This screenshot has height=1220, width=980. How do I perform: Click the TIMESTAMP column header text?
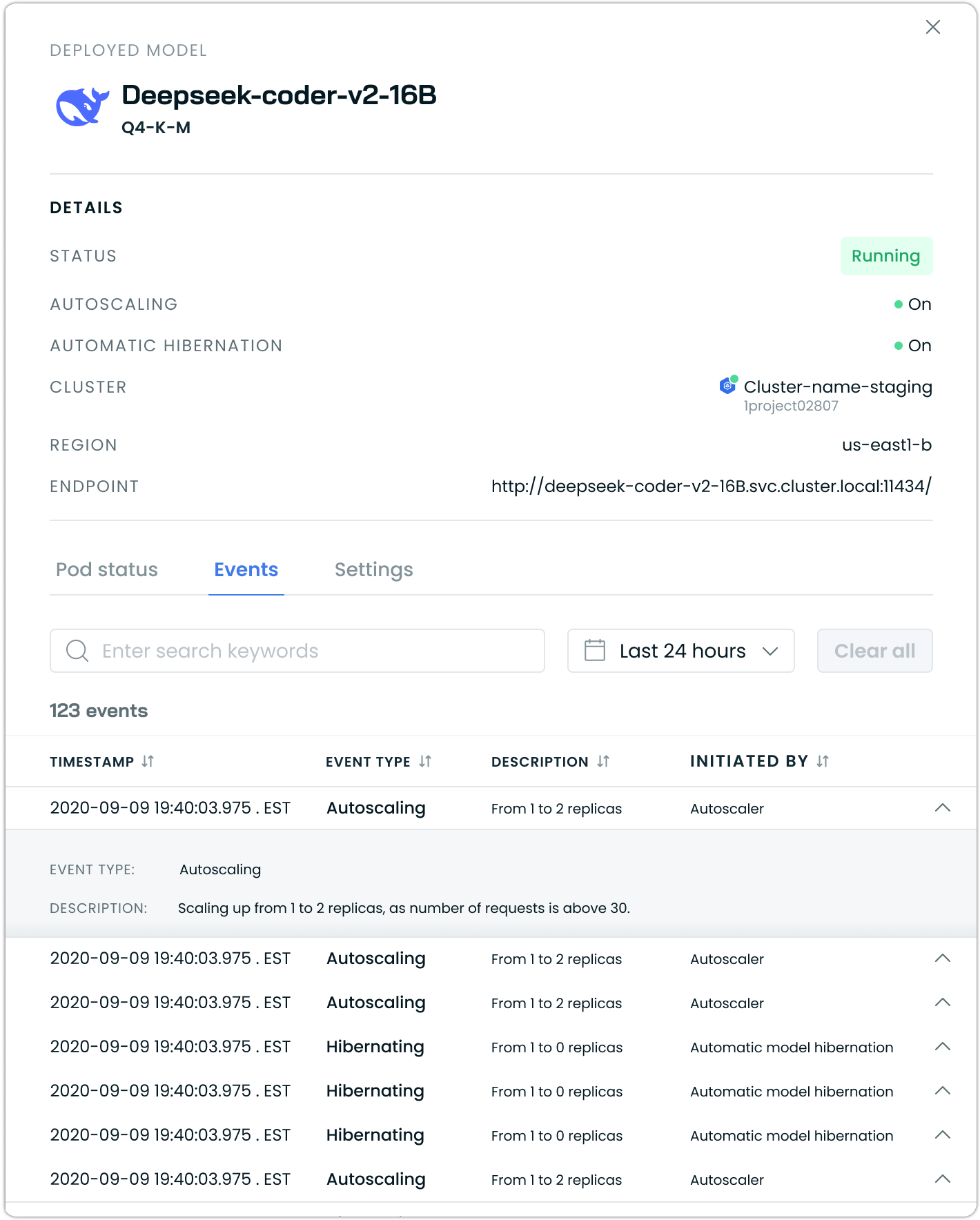pyautogui.click(x=92, y=762)
